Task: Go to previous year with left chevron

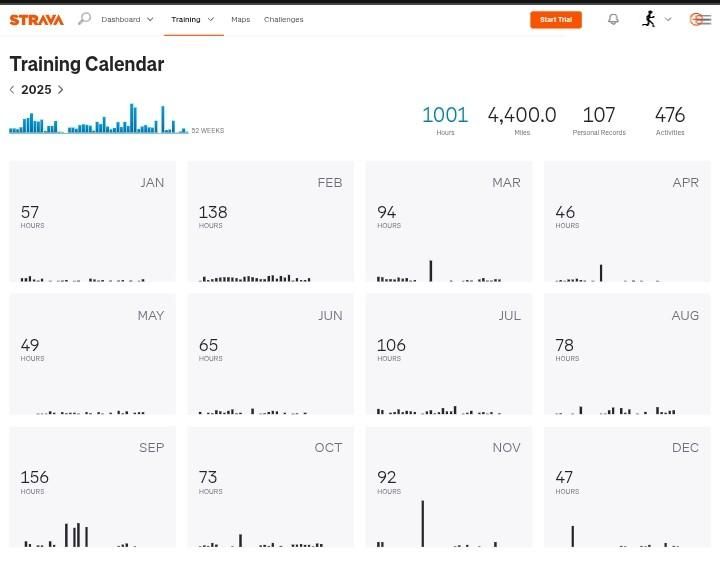Action: point(12,90)
